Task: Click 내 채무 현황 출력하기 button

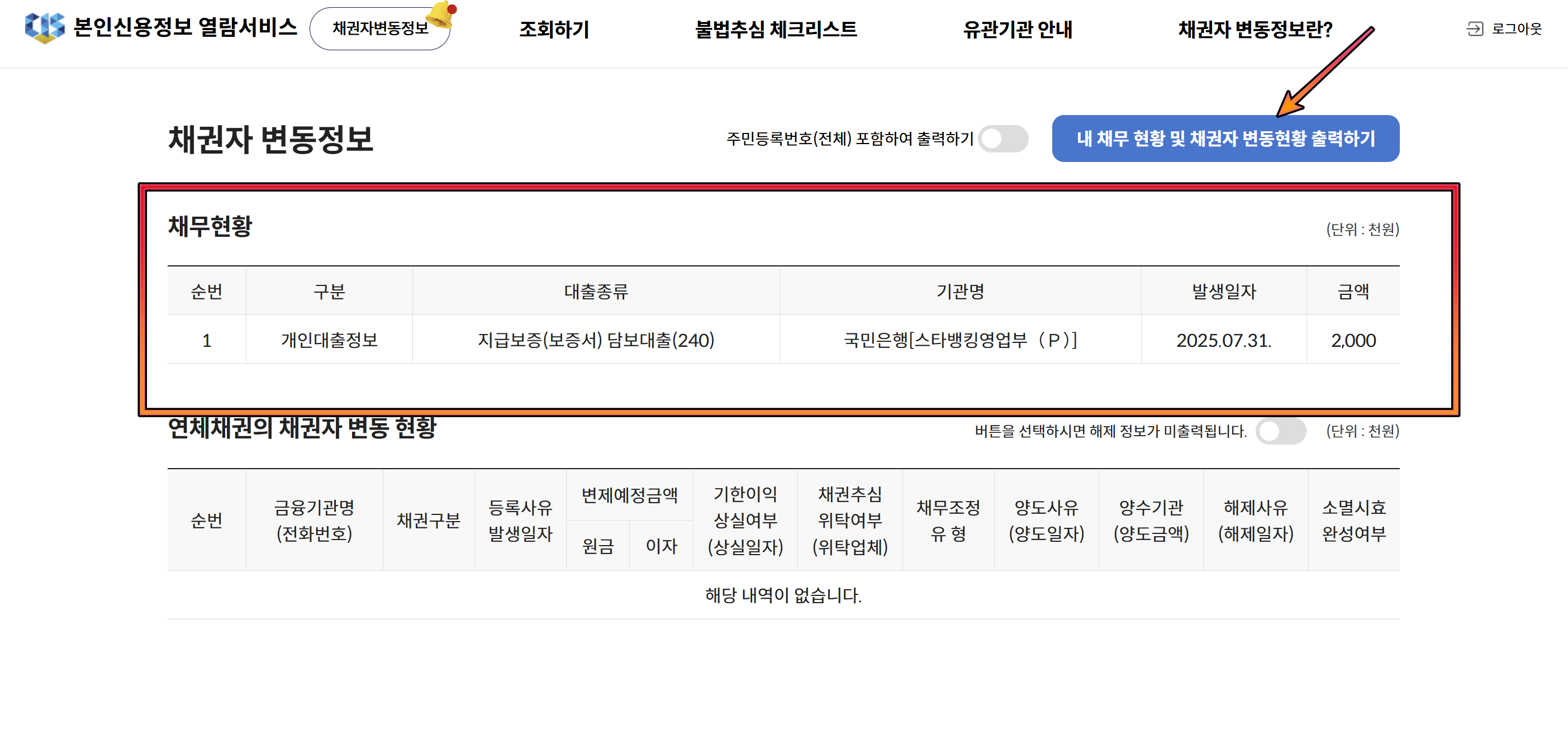Action: point(1225,138)
